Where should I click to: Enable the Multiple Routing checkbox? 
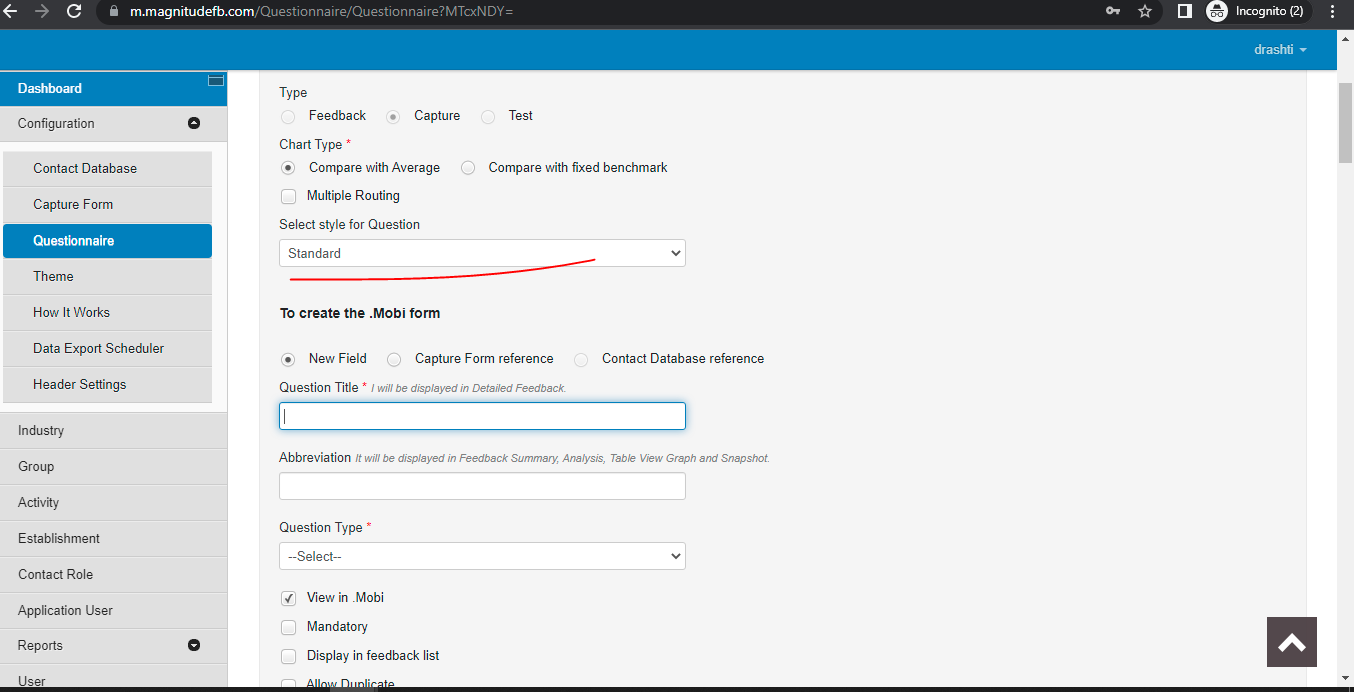click(x=289, y=196)
